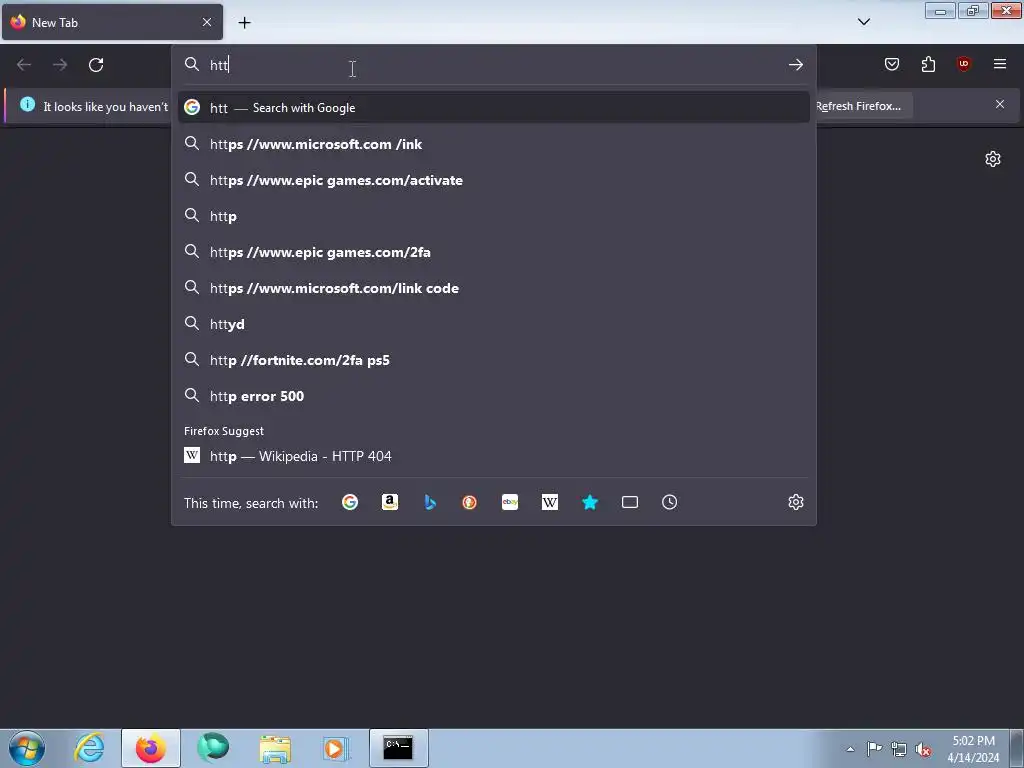Switch to Command Prompt taskbar window
This screenshot has height=768, width=1024.
point(398,748)
